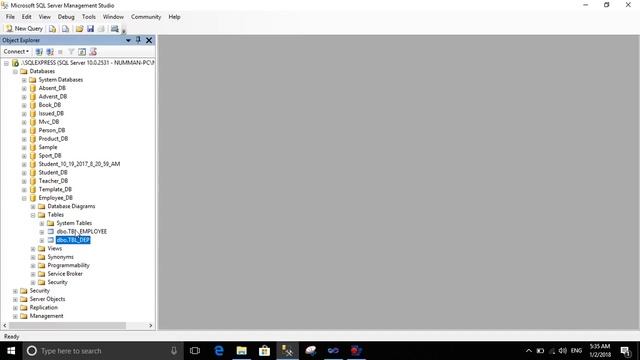Expand the dbo.TBL_EMPLOYEE table node
Image resolution: width=640 pixels, height=360 pixels.
42,231
